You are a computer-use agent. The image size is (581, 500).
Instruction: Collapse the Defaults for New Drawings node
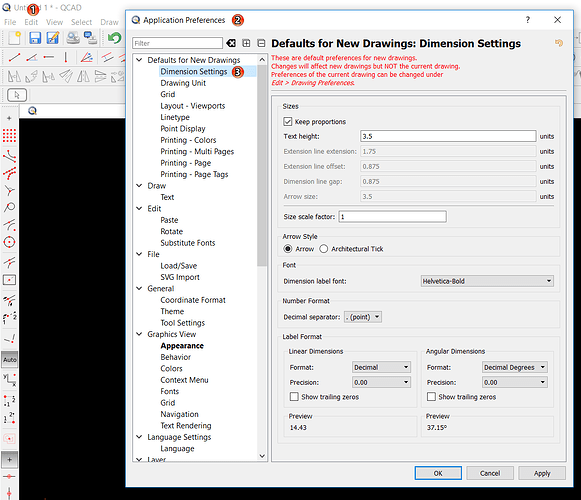pyautogui.click(x=139, y=60)
